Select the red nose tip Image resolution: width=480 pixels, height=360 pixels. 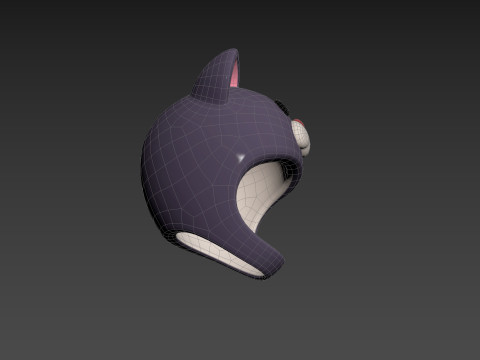click(299, 122)
